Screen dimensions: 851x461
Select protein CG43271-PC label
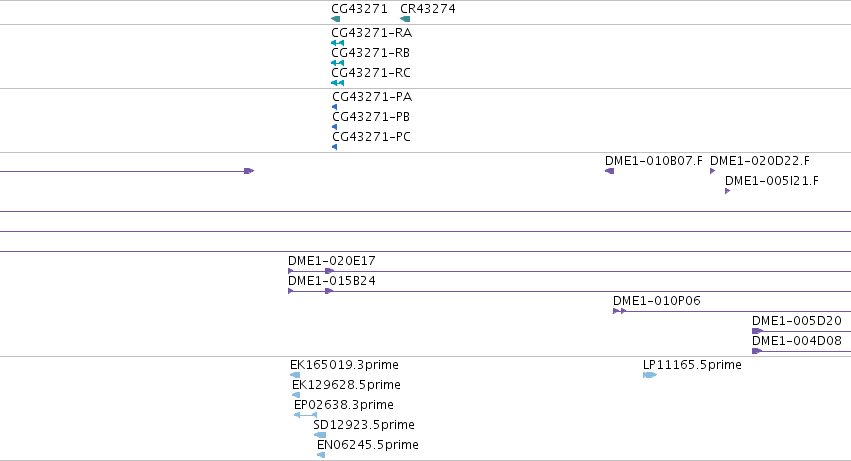[371, 137]
